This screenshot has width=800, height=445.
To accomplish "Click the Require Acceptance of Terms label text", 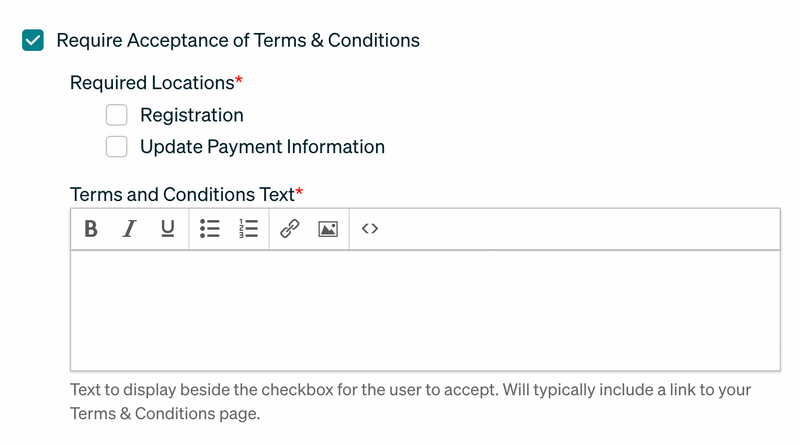I will 238,40.
